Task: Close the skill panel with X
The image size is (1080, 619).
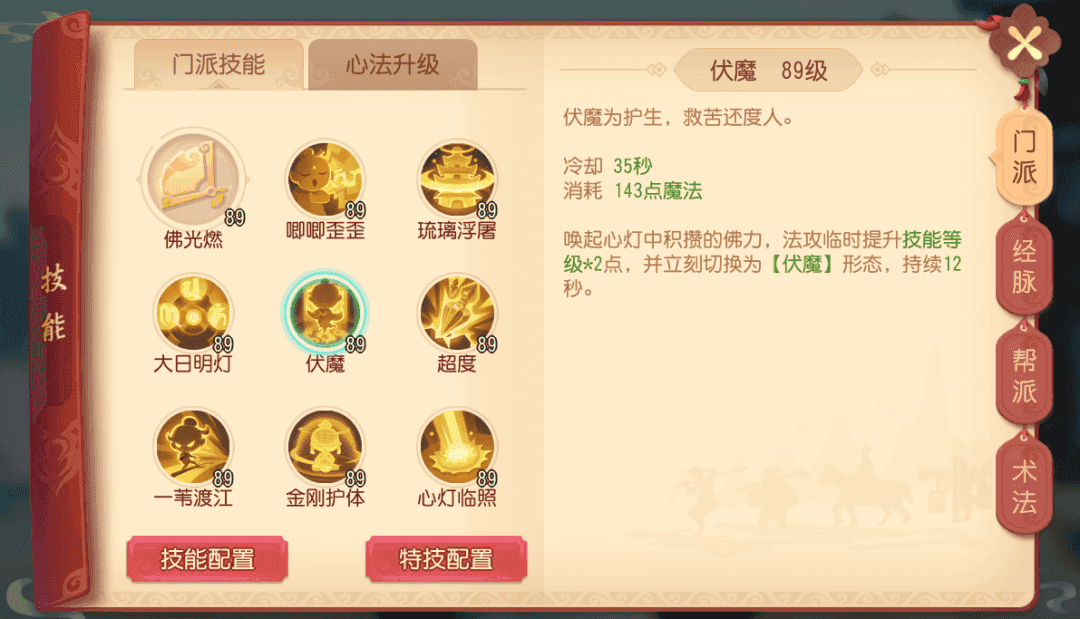Action: 1025,43
